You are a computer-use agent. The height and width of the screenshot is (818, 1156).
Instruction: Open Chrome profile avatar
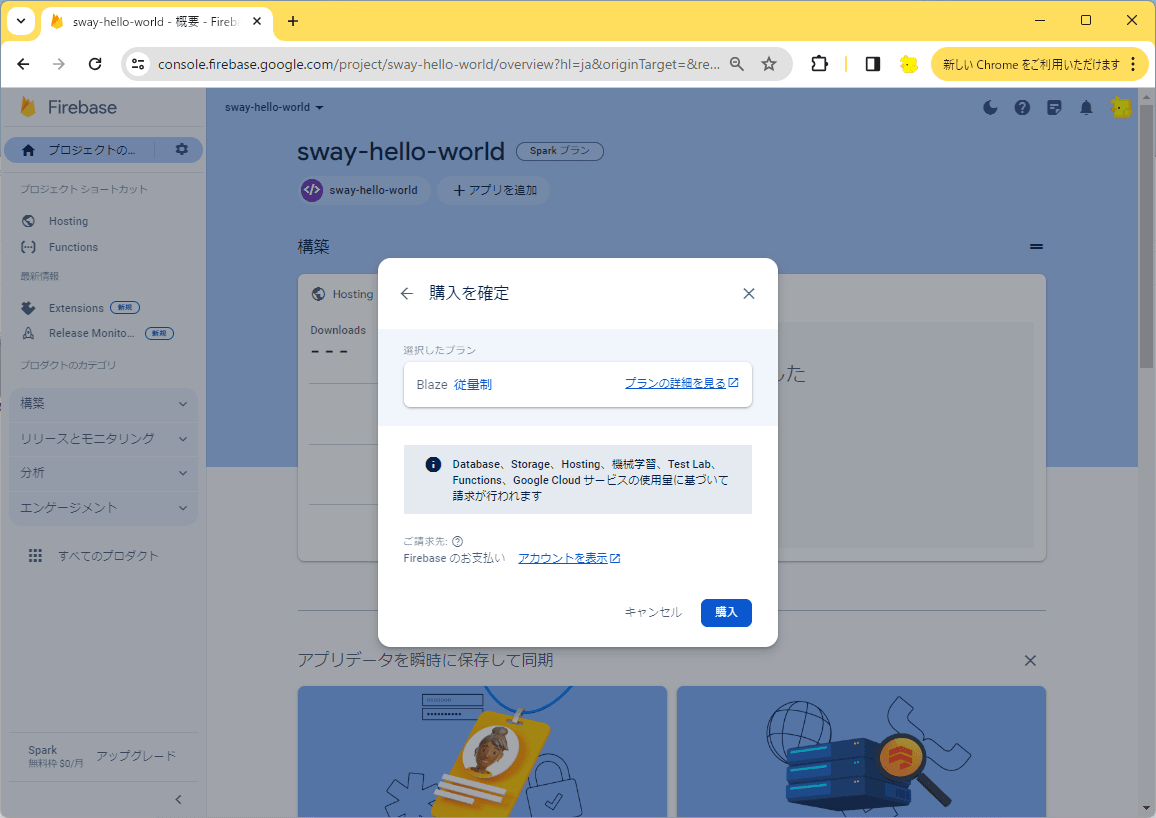pyautogui.click(x=909, y=64)
